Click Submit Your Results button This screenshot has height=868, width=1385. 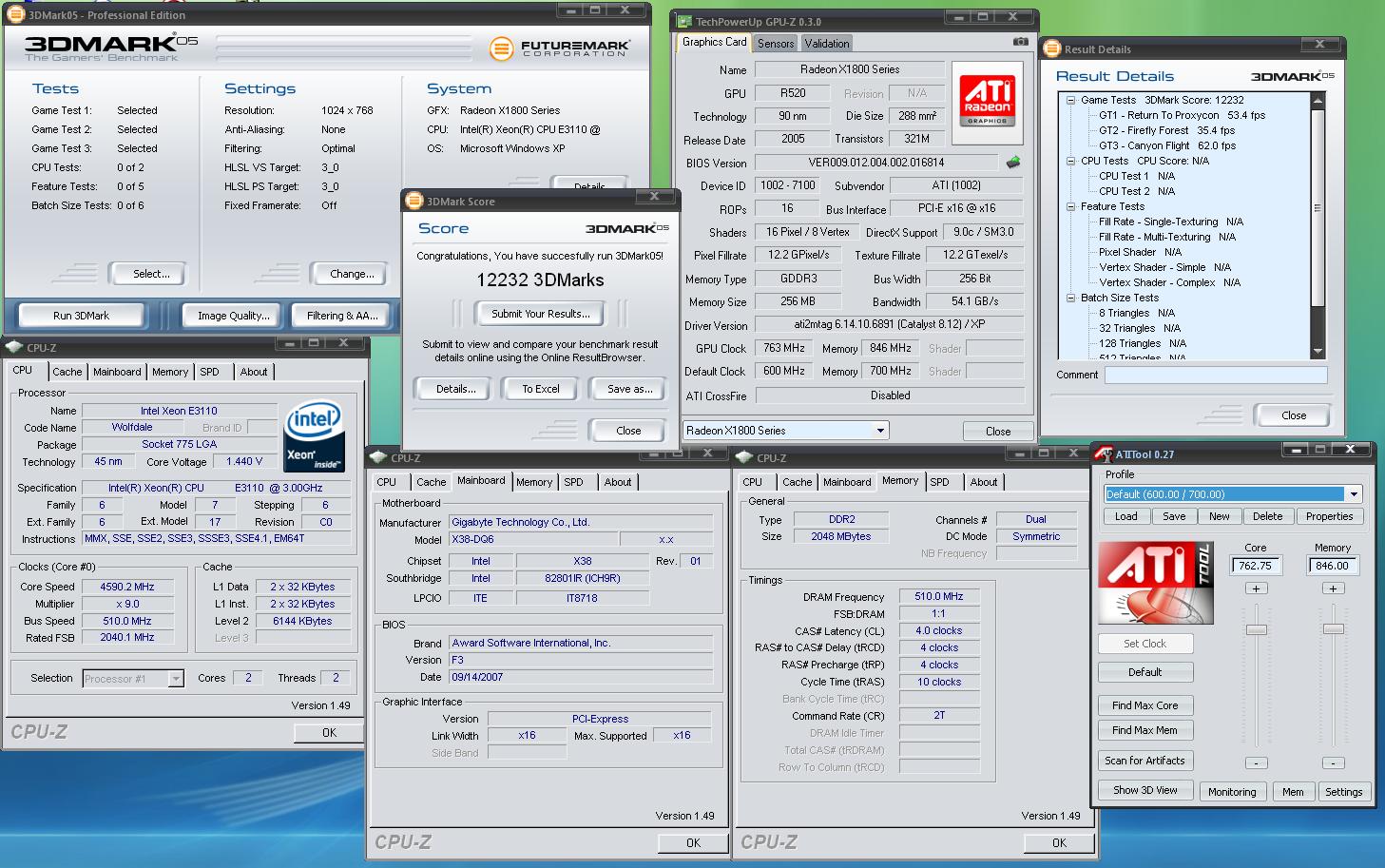[540, 314]
